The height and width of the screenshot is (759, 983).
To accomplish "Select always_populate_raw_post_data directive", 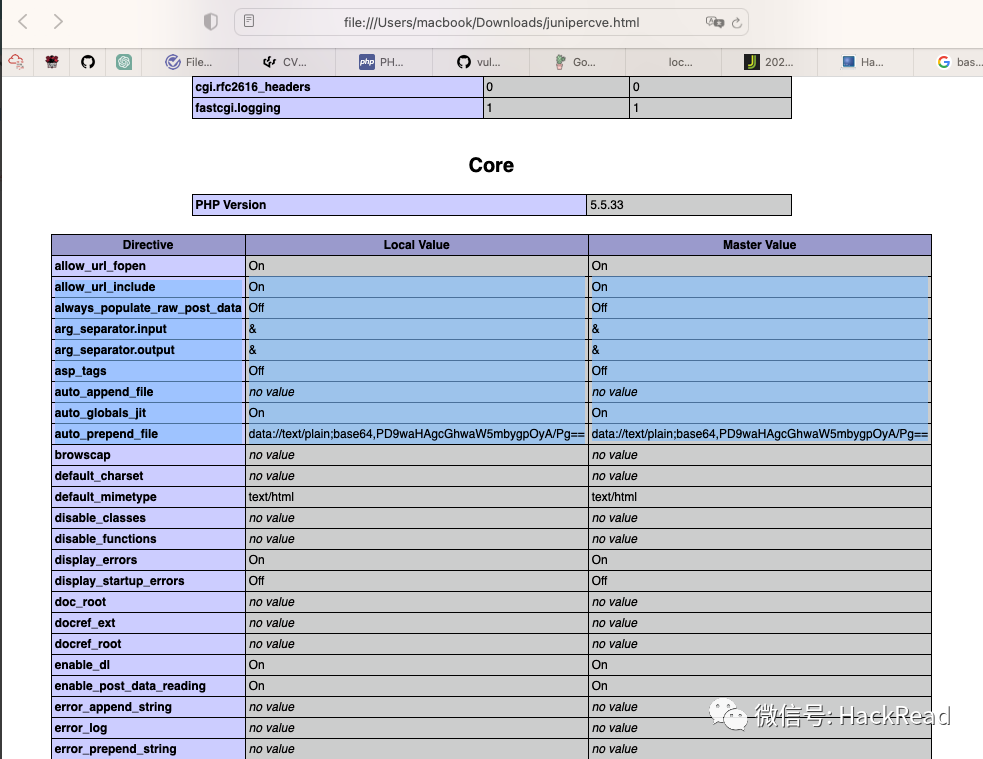I will click(148, 308).
